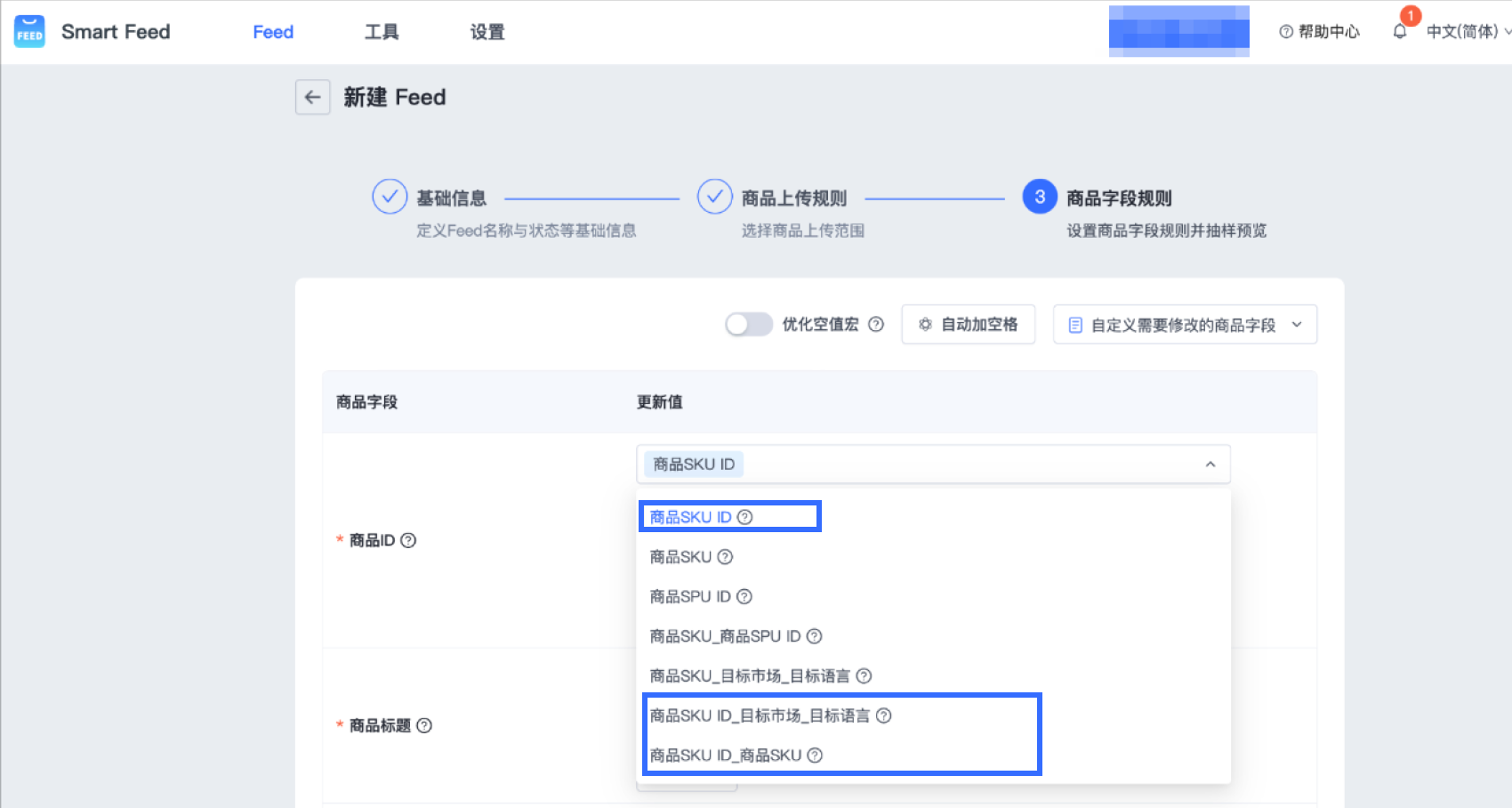Open the 工具 navigation tab
Image resolution: width=1512 pixels, height=808 pixels.
click(x=382, y=32)
